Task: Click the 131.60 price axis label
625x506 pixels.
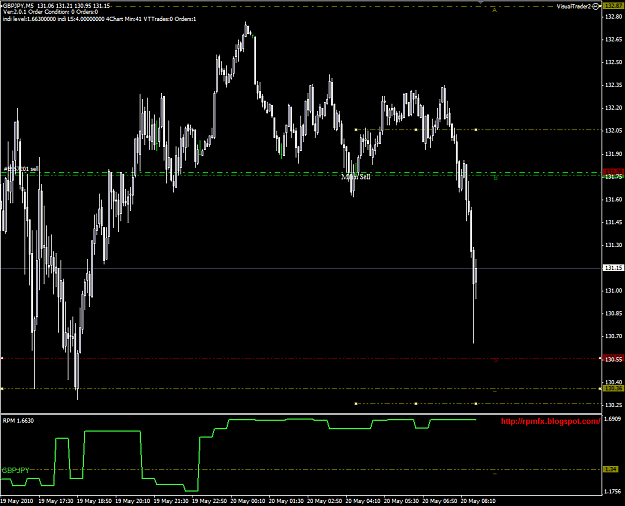Action: click(x=613, y=199)
